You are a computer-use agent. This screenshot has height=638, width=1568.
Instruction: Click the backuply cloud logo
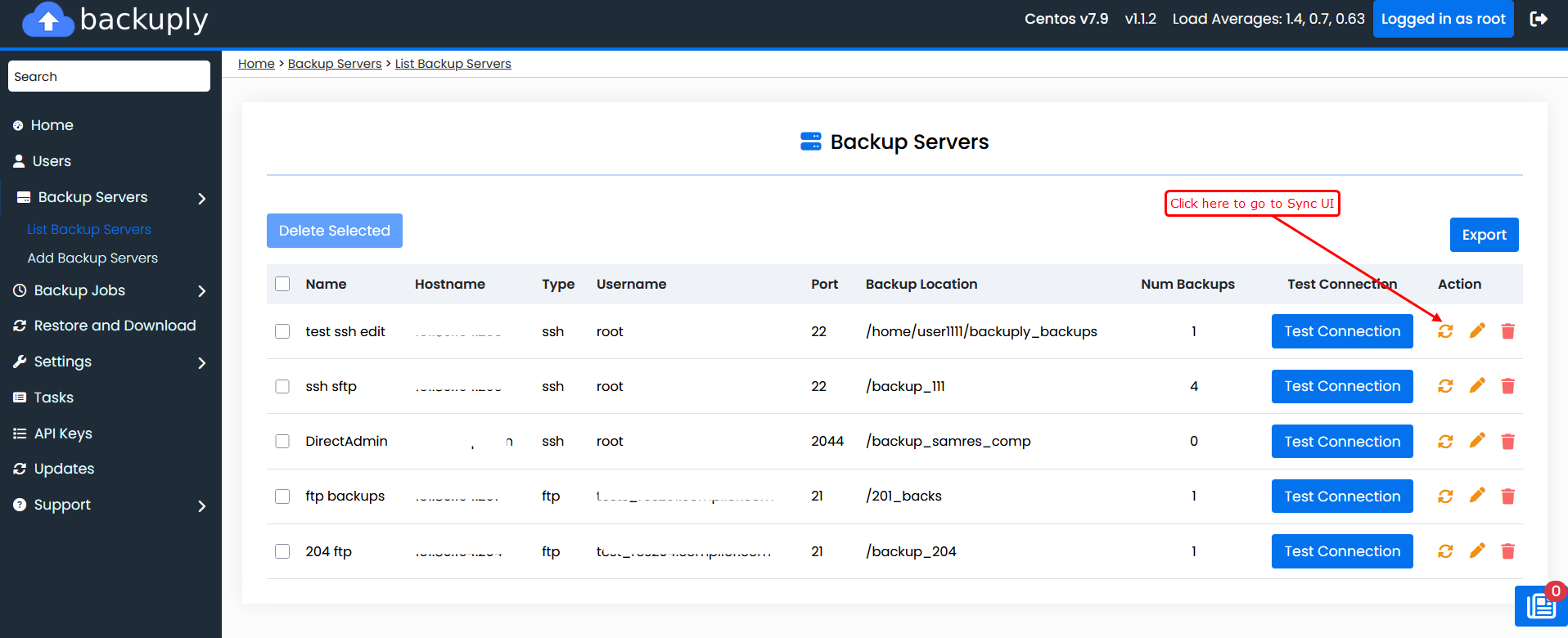point(49,20)
